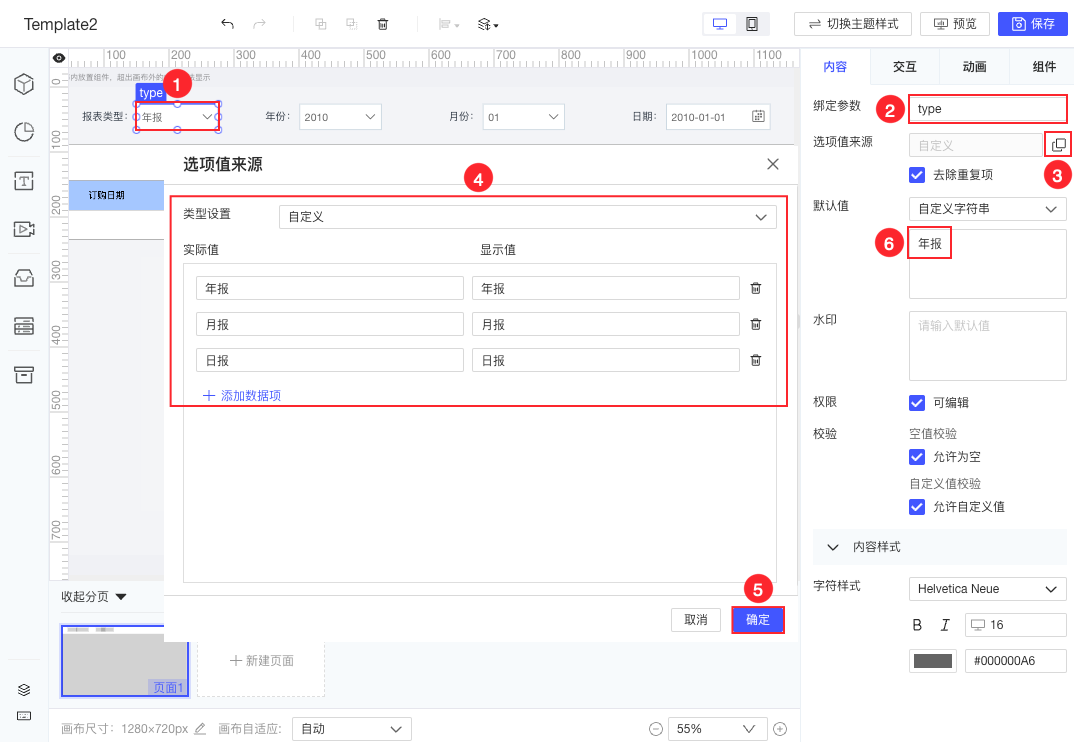
Task: Open the 报表类型 dropdown on canvas
Action: (x=177, y=116)
